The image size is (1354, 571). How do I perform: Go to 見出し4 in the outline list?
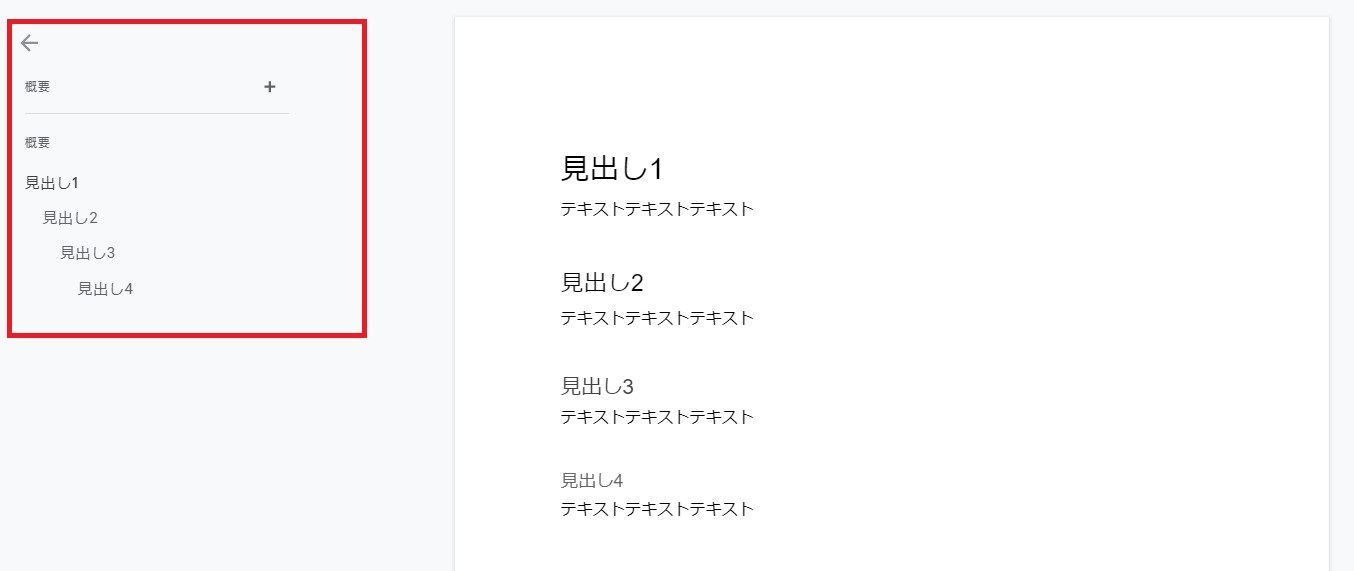pos(105,289)
